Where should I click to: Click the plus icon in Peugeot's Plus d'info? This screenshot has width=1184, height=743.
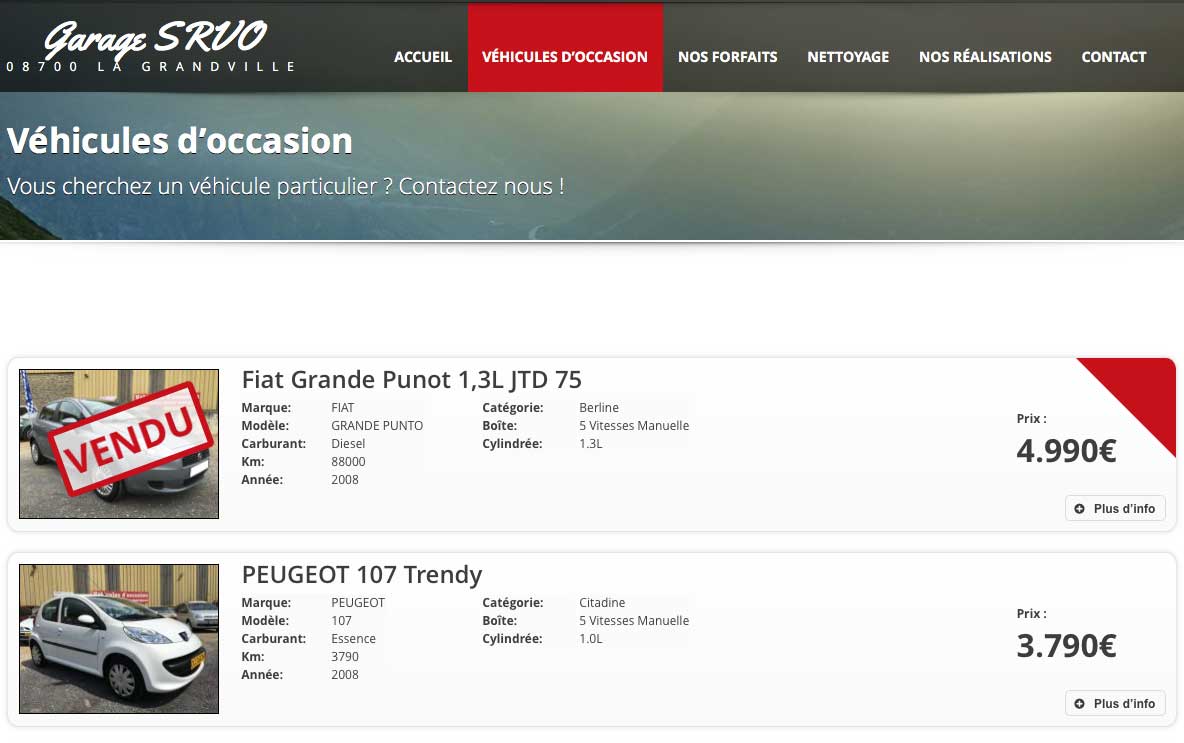pyautogui.click(x=1079, y=704)
